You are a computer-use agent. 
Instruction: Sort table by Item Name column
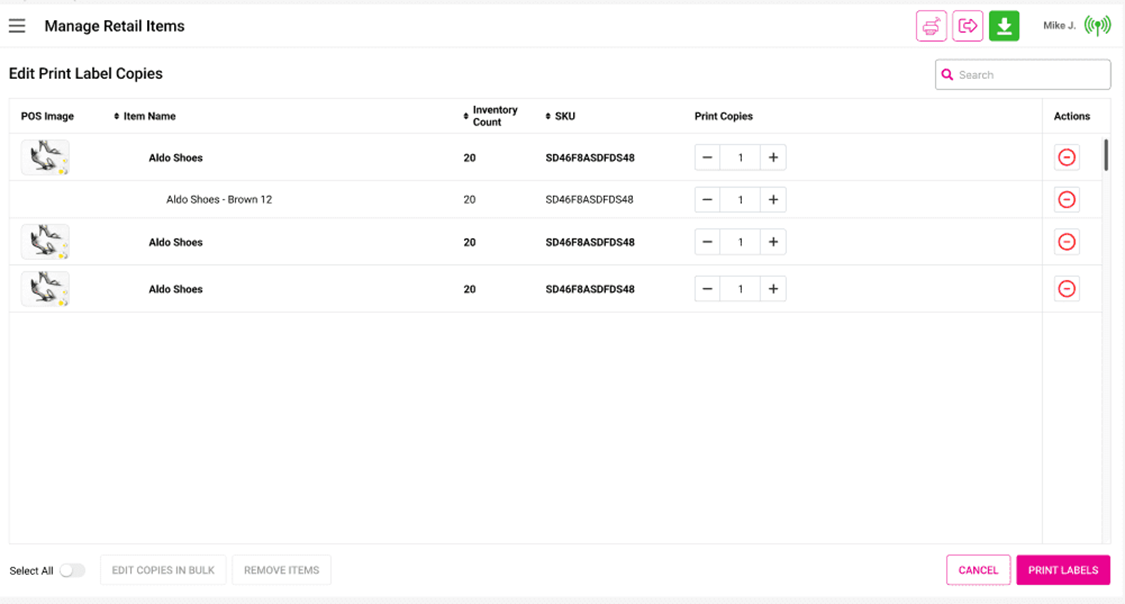(148, 116)
